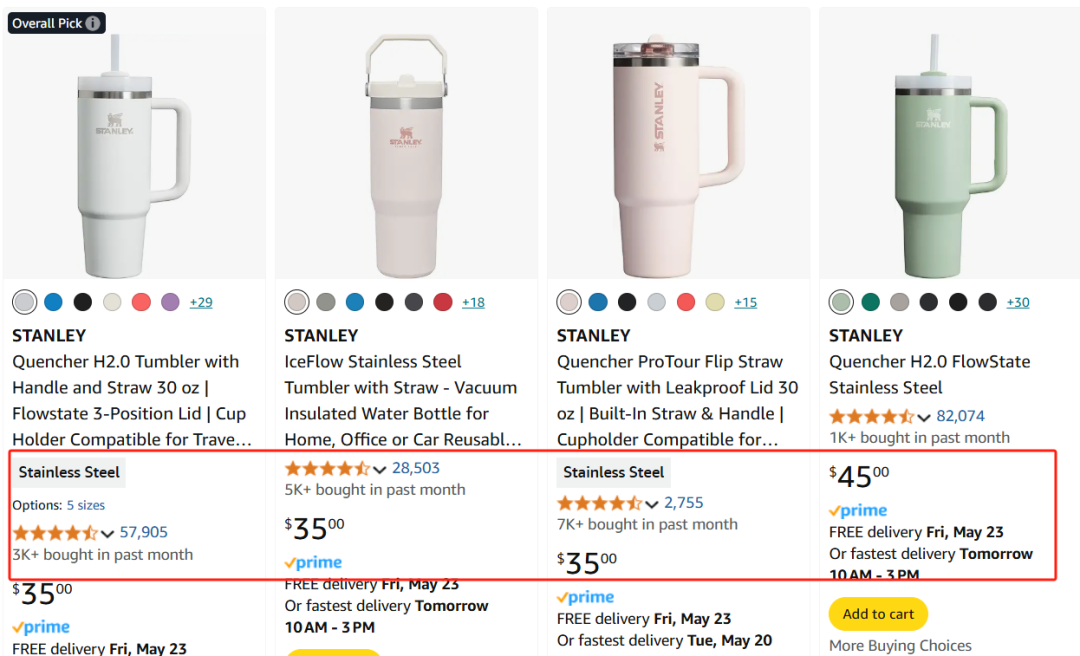Screen dimensions: 1080x656
Task: Choose the pale yellow swatch for the ProTour tumbler
Action: [x=714, y=302]
